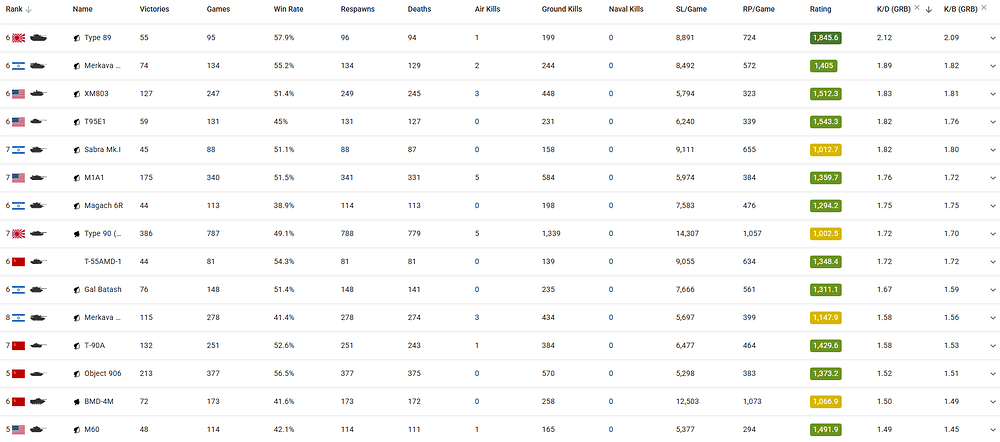Open the Object 906 vehicle name
Viewport: 1000px width, 442px height.
coord(101,374)
